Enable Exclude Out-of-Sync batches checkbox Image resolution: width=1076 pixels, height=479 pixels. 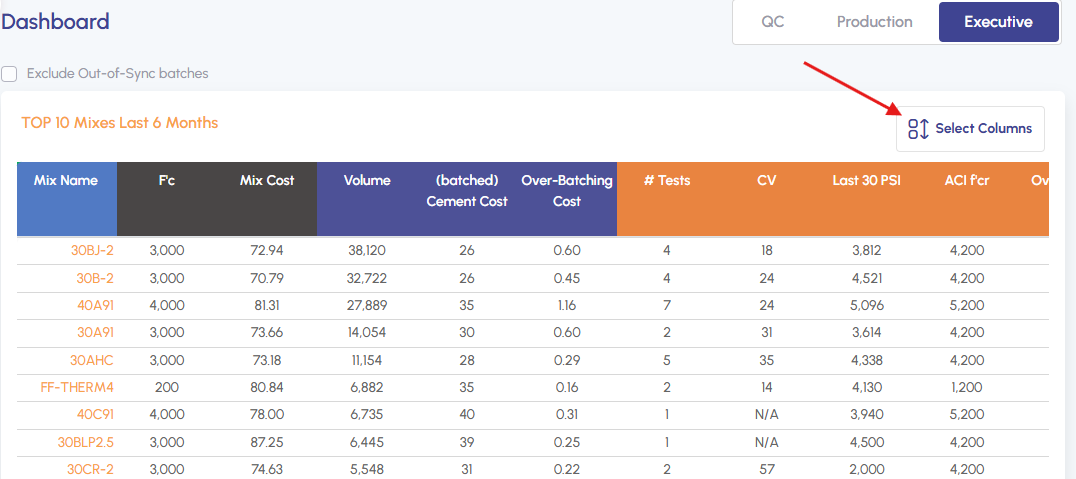tap(9, 74)
